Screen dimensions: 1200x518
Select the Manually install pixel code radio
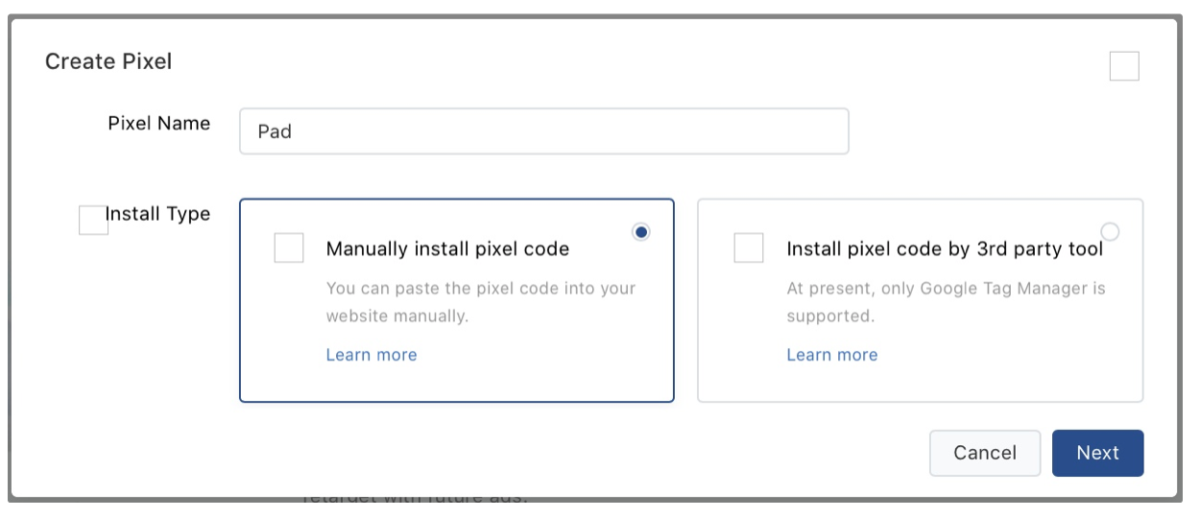[642, 232]
